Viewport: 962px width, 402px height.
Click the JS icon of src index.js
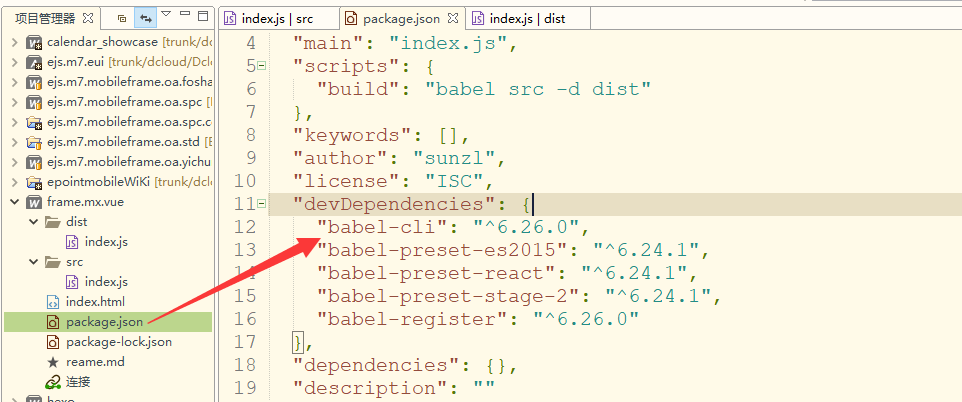click(72, 282)
